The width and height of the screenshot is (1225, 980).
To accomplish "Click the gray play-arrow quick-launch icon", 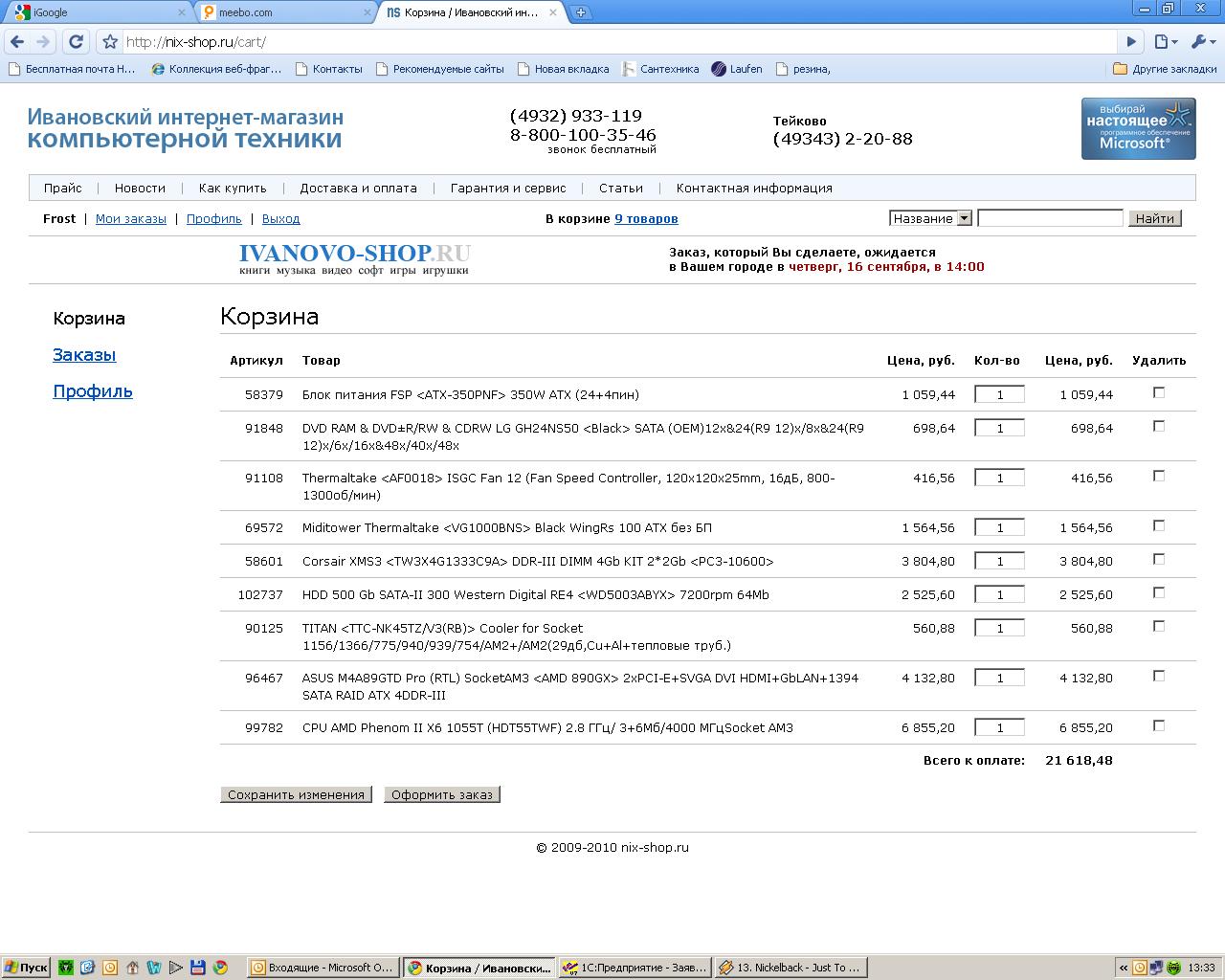I will (x=176, y=968).
